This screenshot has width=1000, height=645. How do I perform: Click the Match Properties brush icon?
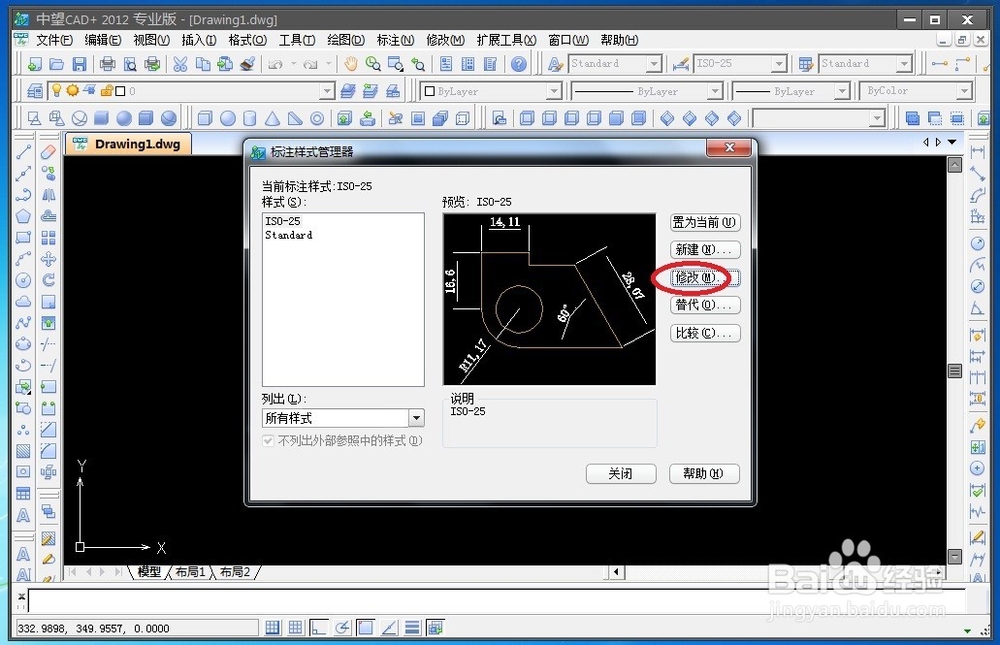click(x=247, y=64)
